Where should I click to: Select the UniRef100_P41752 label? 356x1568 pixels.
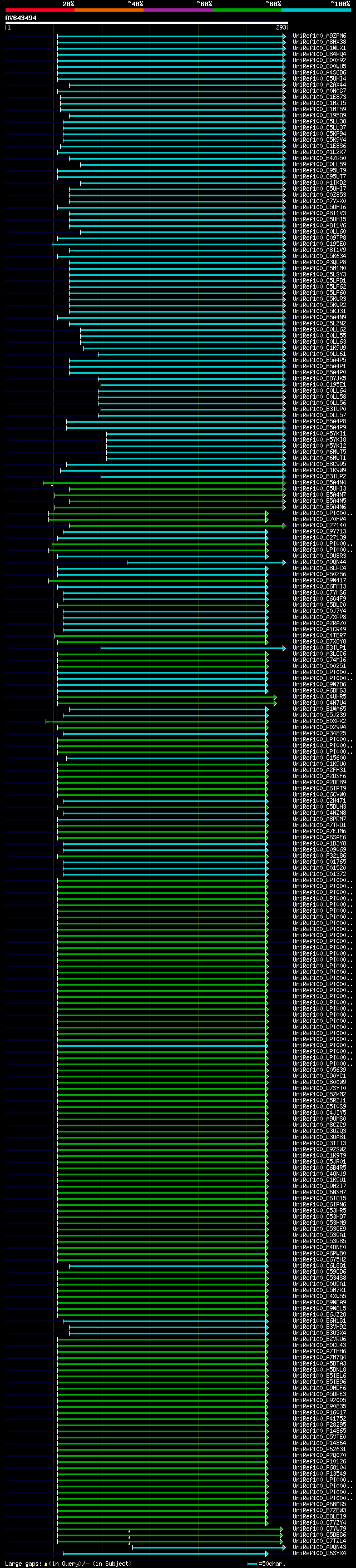pos(319,1418)
